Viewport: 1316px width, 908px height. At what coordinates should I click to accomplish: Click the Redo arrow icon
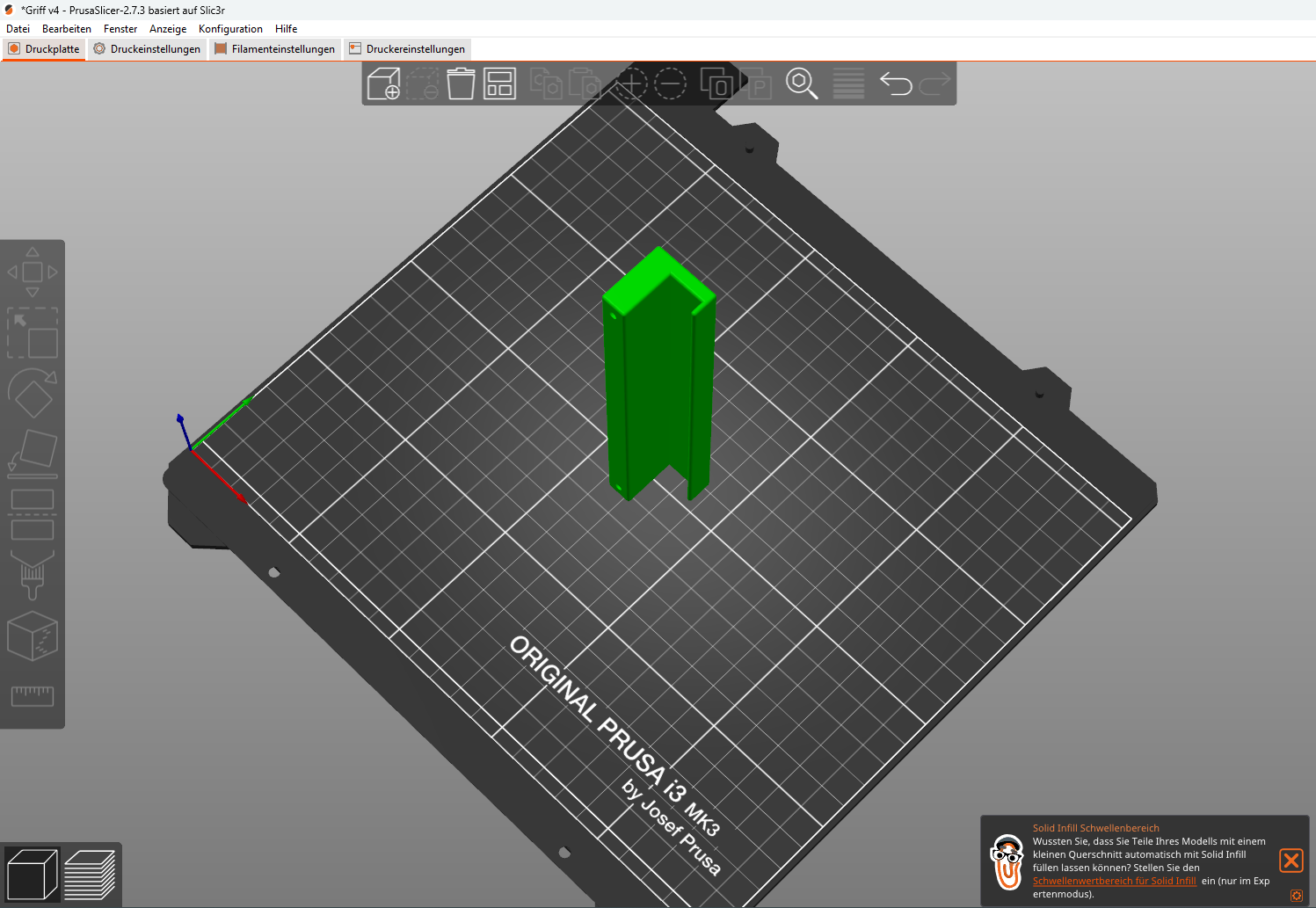coord(935,84)
